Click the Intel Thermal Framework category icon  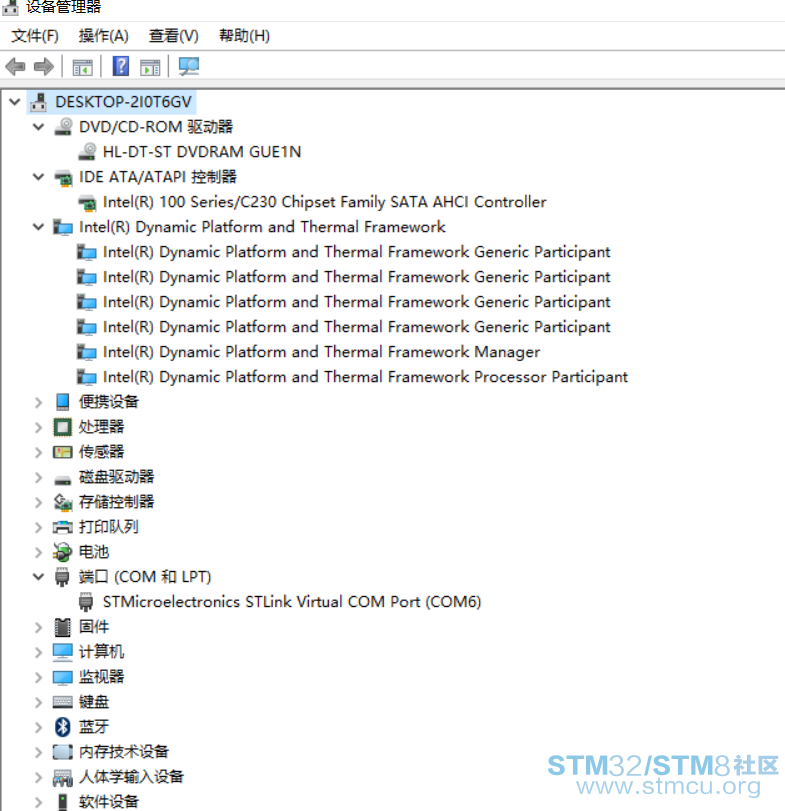click(63, 227)
